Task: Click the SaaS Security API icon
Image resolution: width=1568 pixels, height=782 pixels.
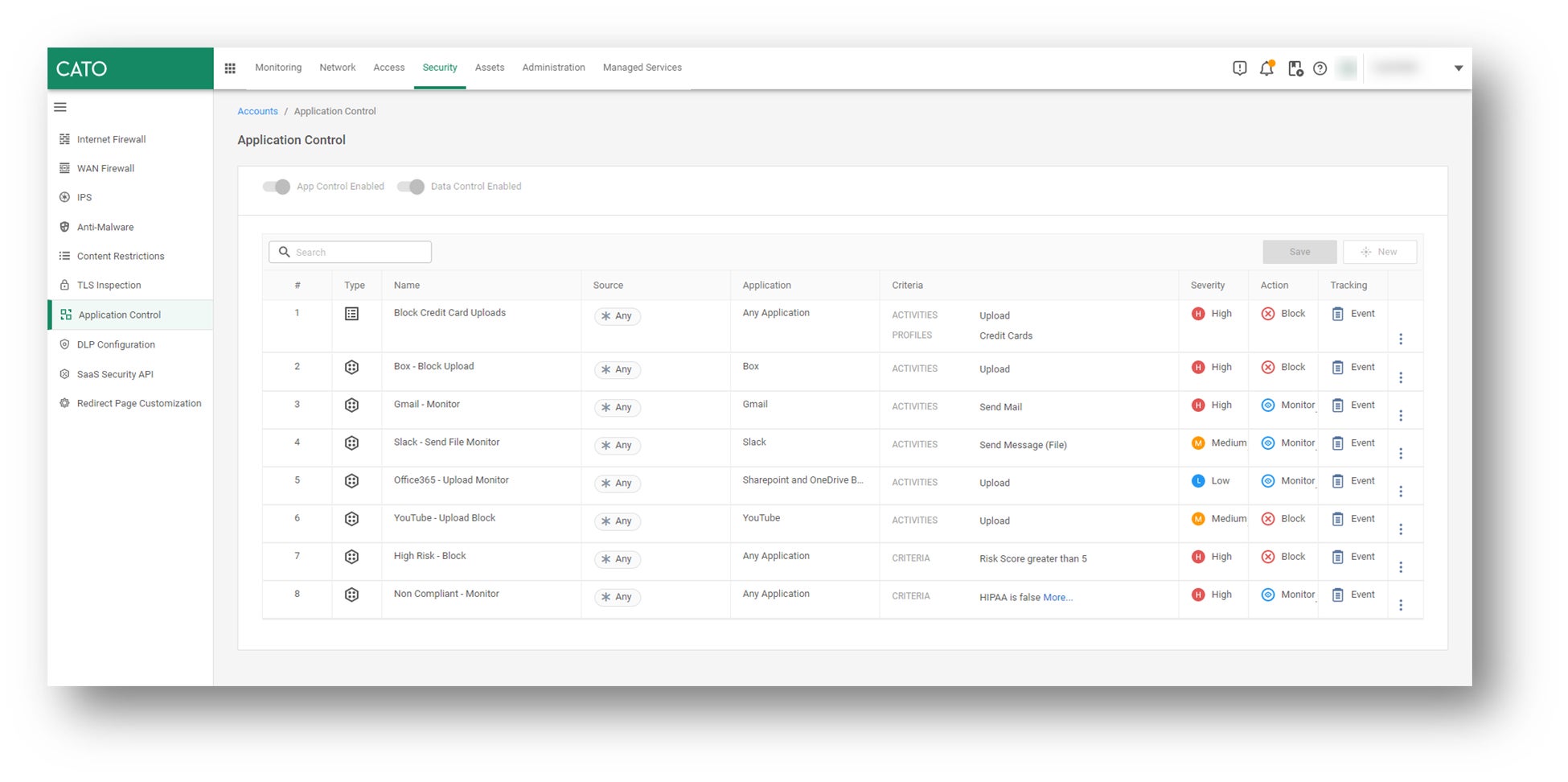Action: (65, 374)
